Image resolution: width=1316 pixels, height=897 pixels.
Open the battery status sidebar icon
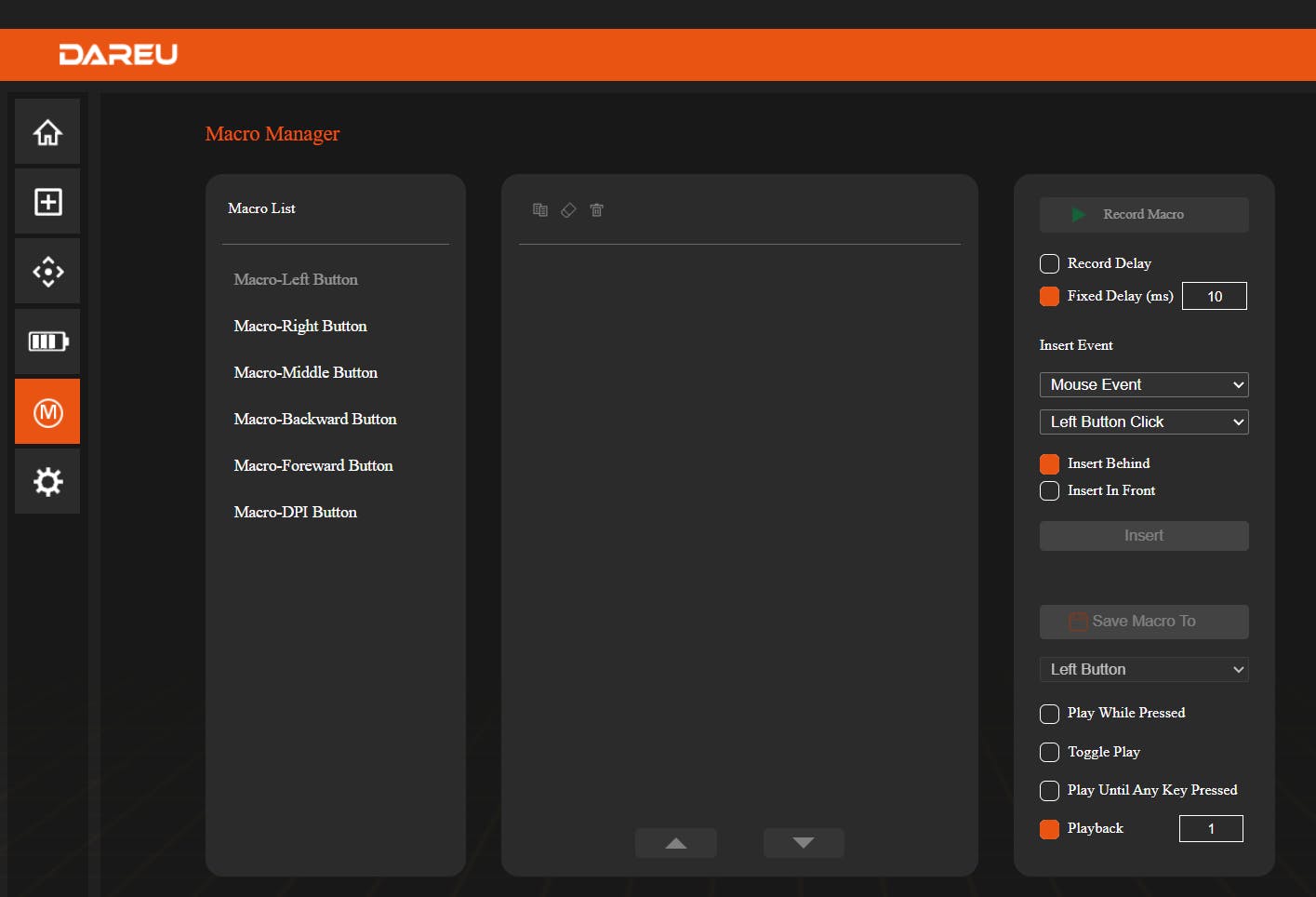tap(47, 341)
